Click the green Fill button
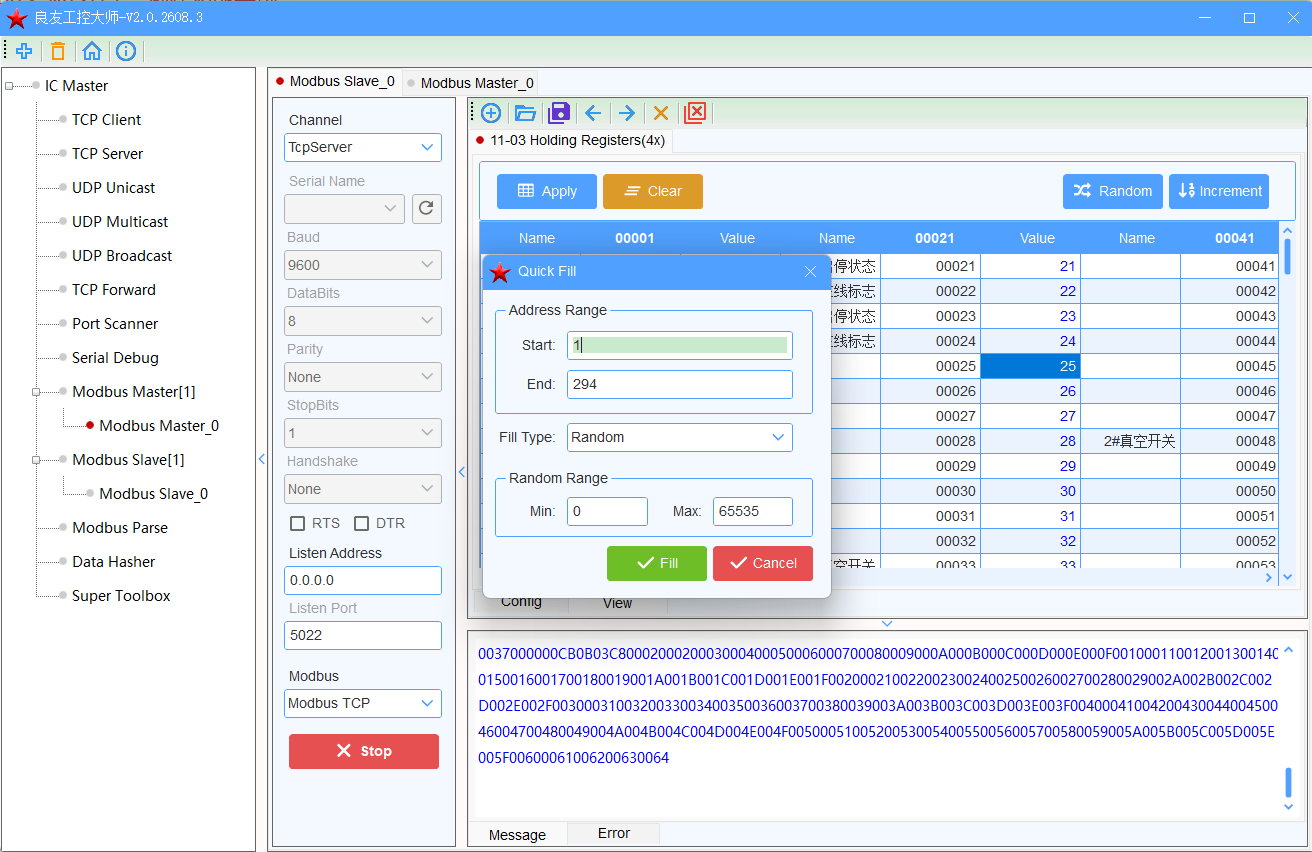1312x852 pixels. click(x=657, y=563)
